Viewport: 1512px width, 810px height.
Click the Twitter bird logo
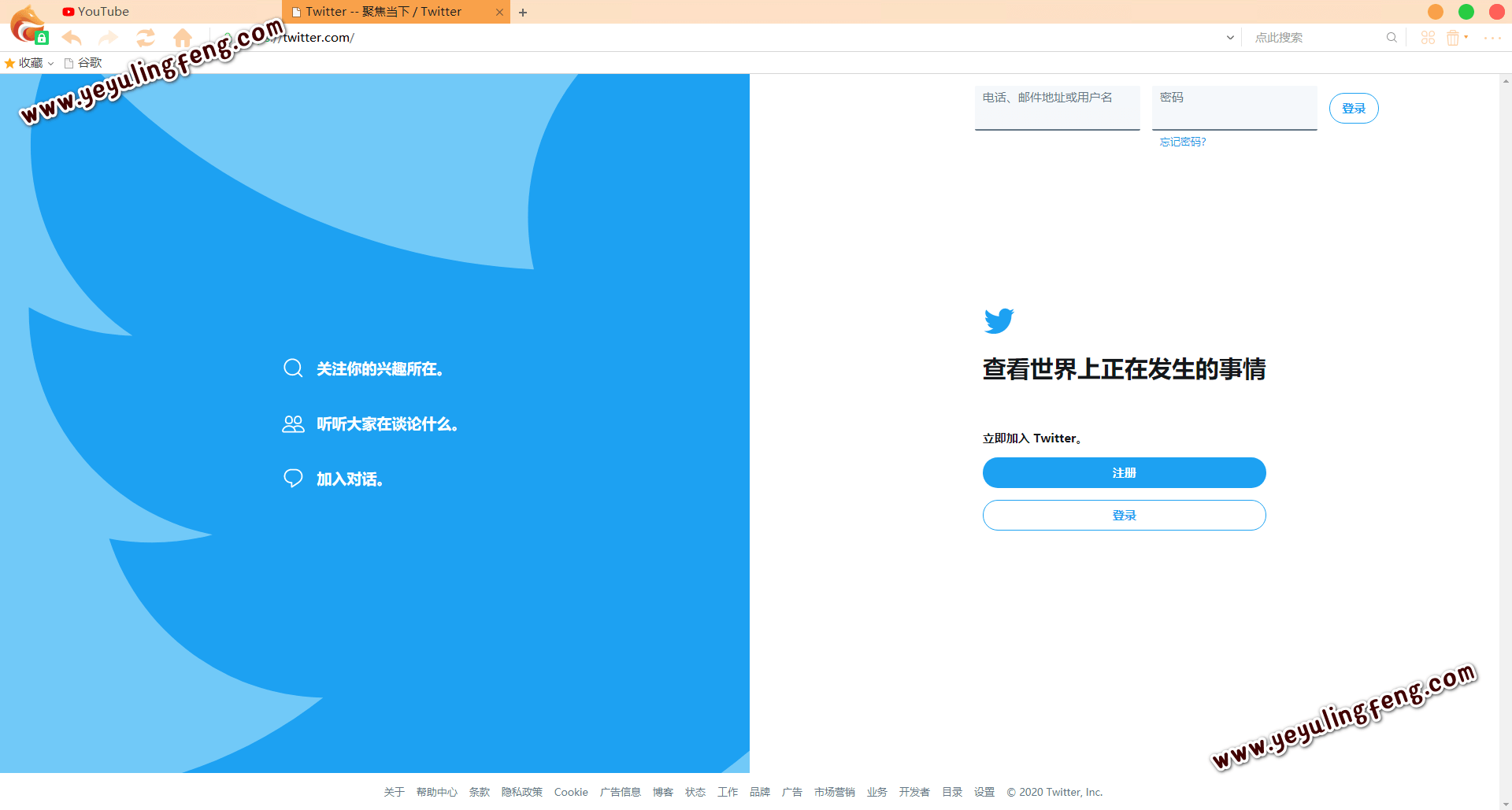tap(999, 320)
